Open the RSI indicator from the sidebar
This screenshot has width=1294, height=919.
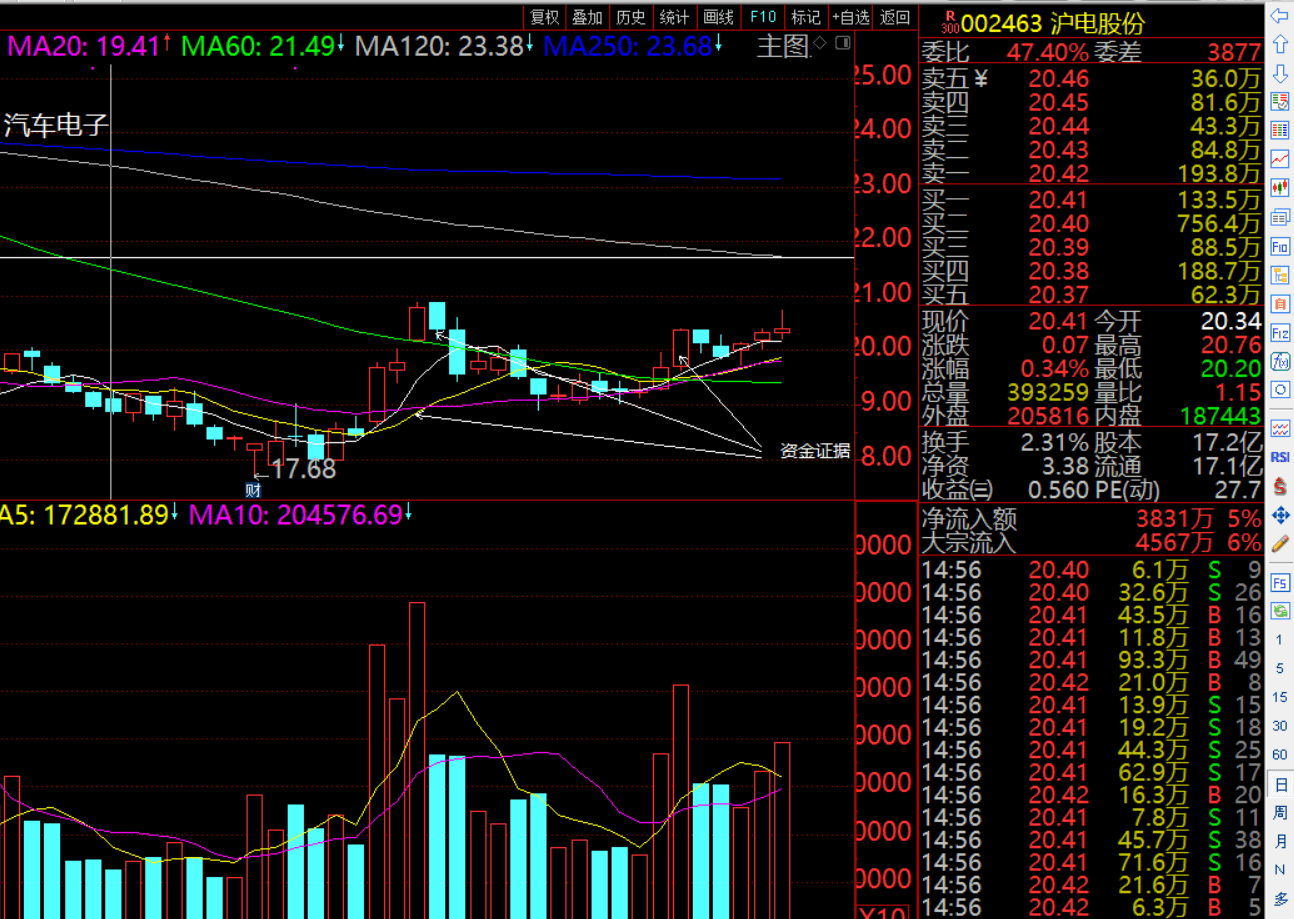tap(1280, 457)
